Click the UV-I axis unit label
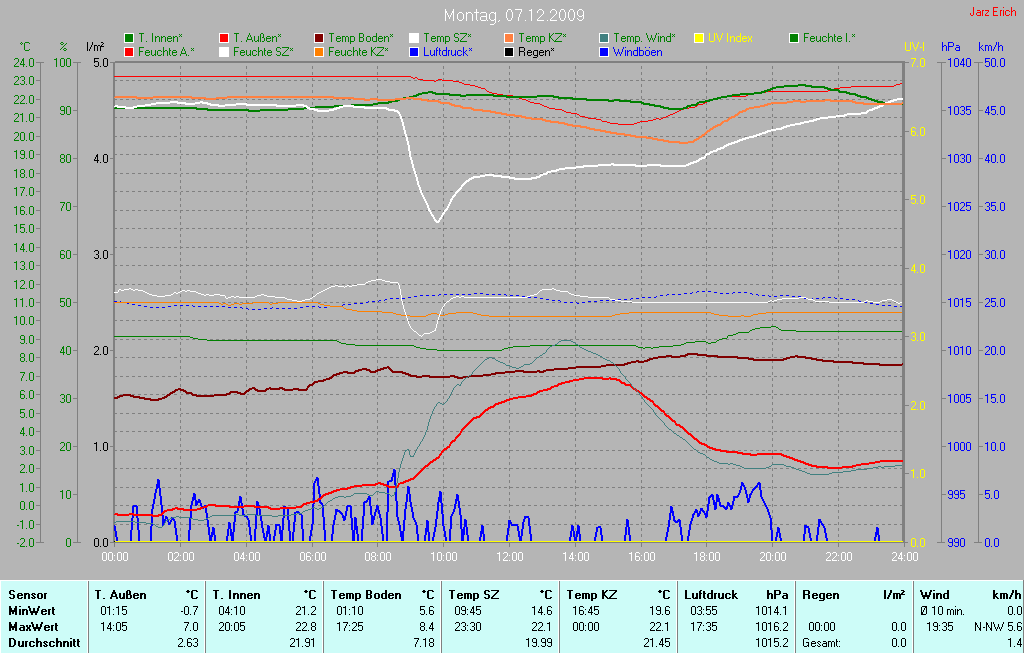Image resolution: width=1024 pixels, height=653 pixels. pos(914,47)
